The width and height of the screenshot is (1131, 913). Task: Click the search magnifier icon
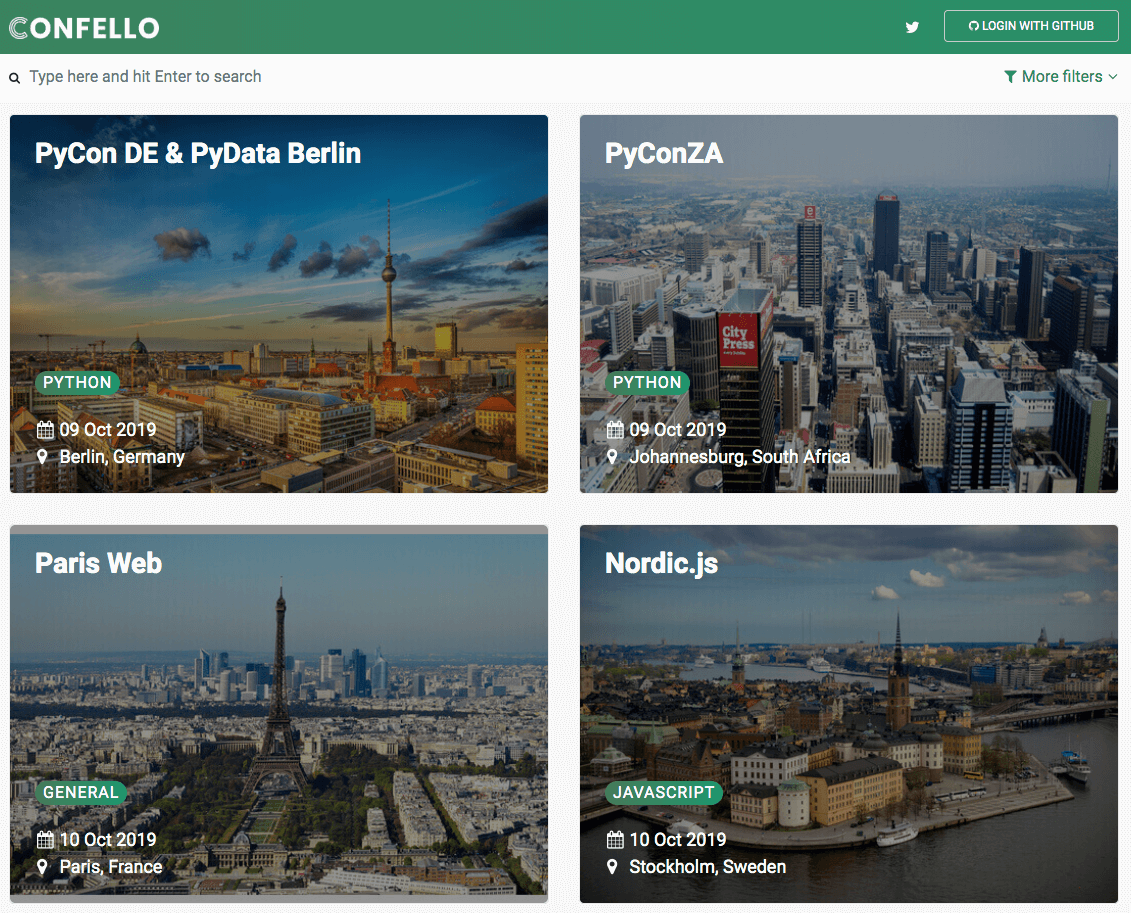[x=15, y=78]
